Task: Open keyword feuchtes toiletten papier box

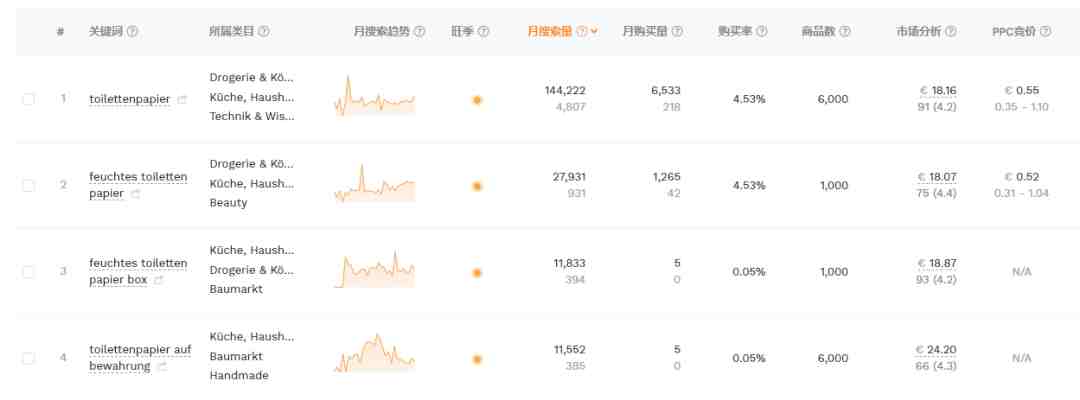Action: pos(138,272)
